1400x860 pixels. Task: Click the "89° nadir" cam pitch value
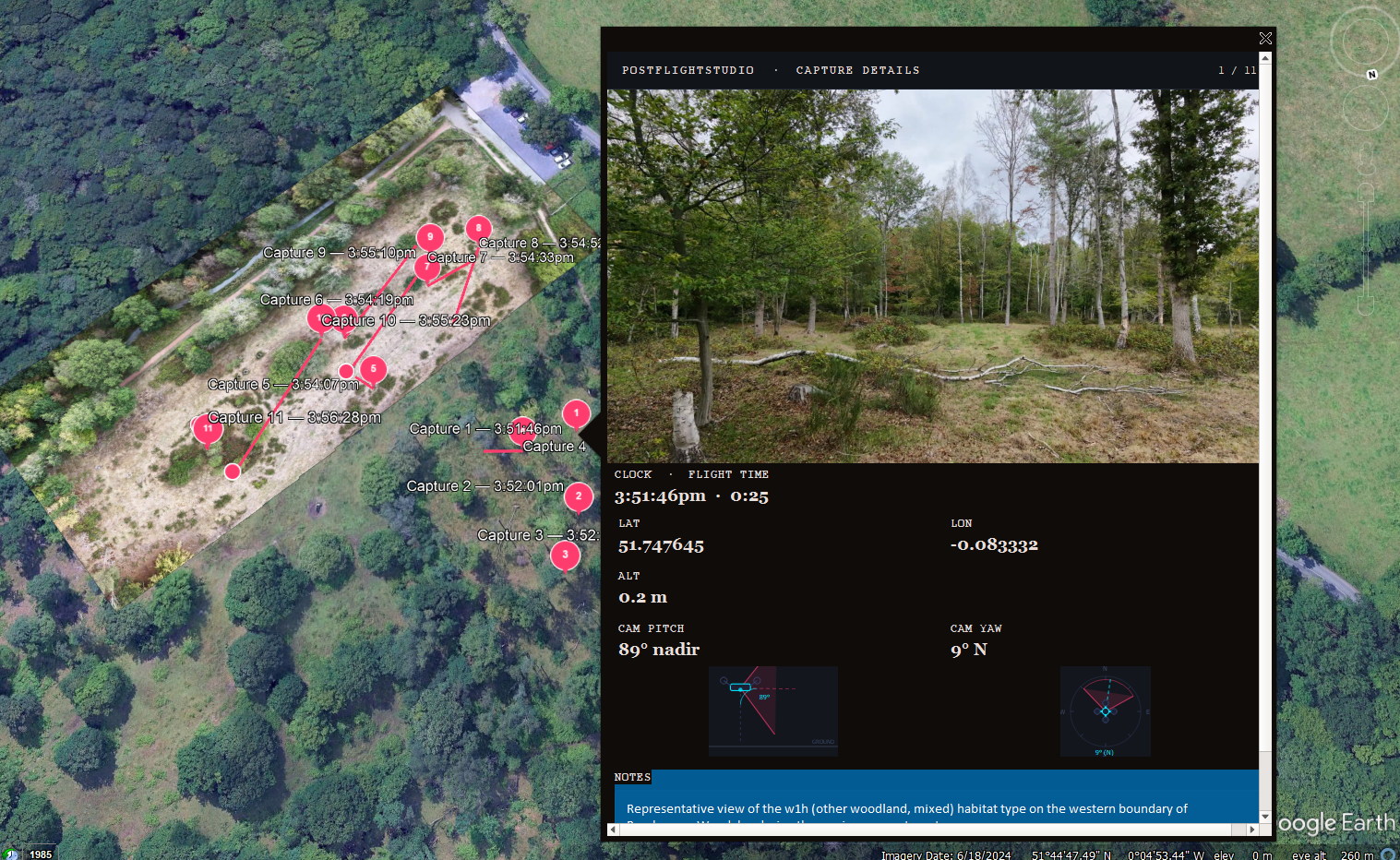[659, 650]
